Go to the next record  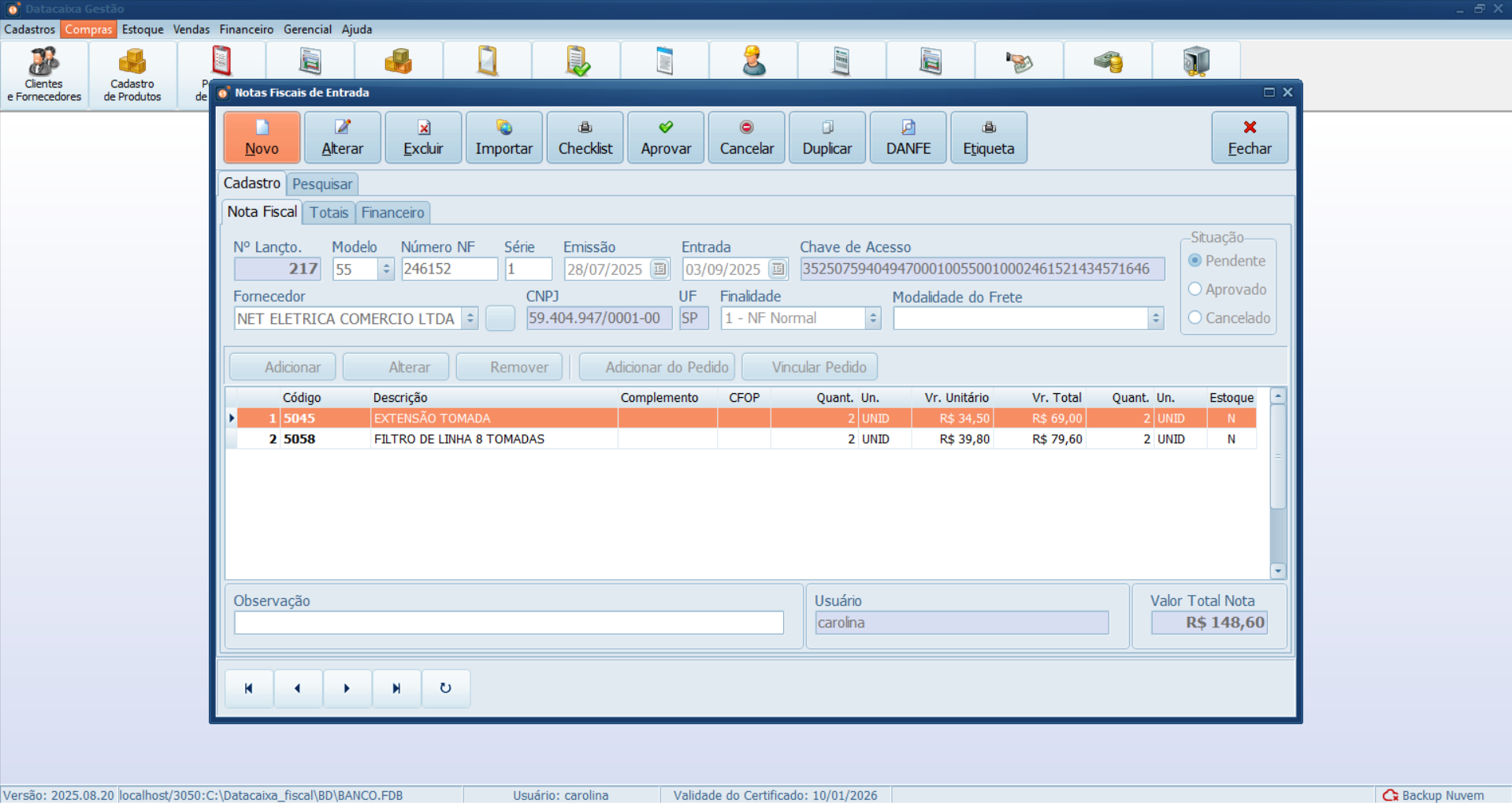click(347, 688)
